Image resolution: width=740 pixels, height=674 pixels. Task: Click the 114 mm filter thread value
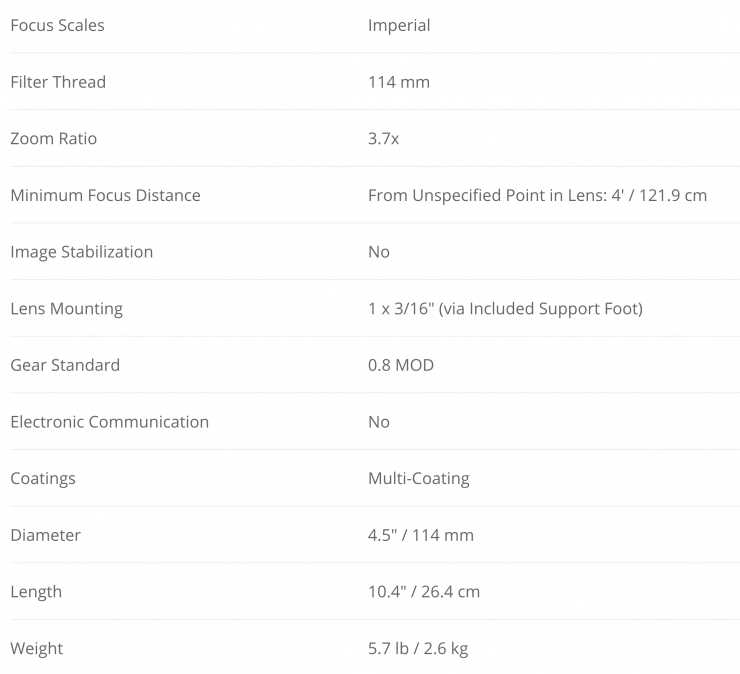(399, 82)
